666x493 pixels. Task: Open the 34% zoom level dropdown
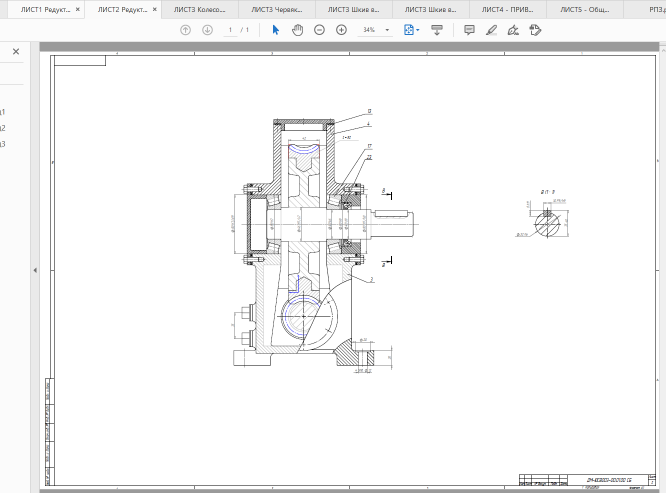(387, 30)
